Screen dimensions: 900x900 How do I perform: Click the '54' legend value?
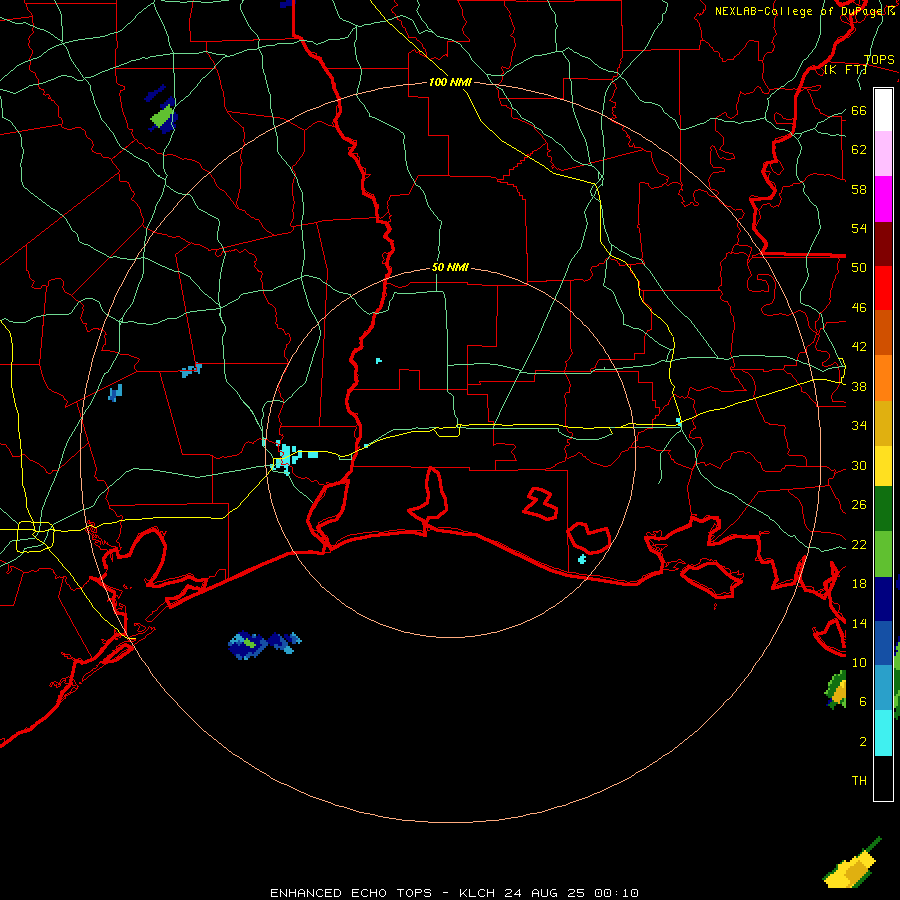859,228
